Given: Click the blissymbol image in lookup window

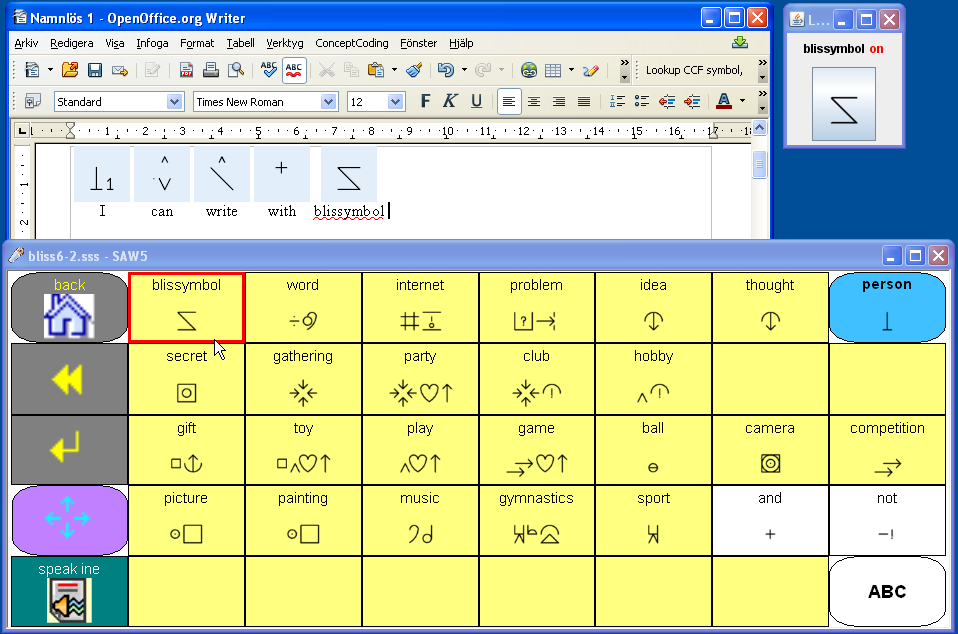Looking at the screenshot, I should 843,104.
